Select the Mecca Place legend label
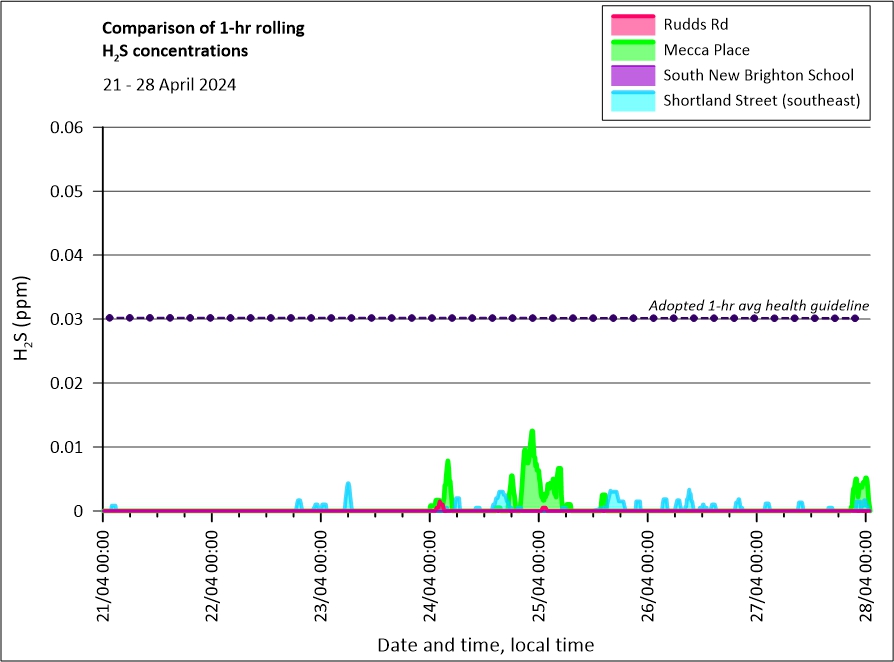This screenshot has height=662, width=894. (706, 49)
